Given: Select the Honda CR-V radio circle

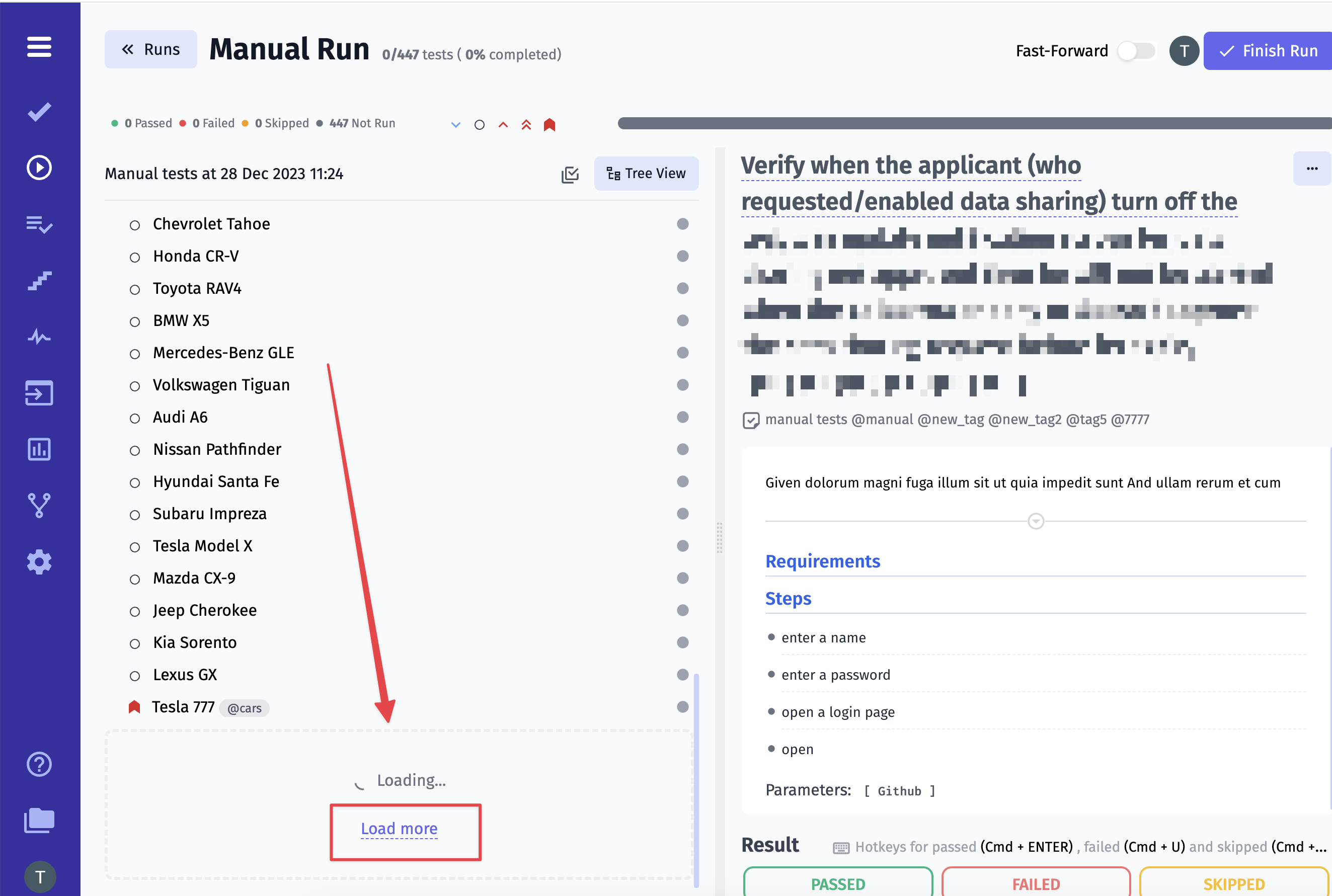Looking at the screenshot, I should pos(135,257).
